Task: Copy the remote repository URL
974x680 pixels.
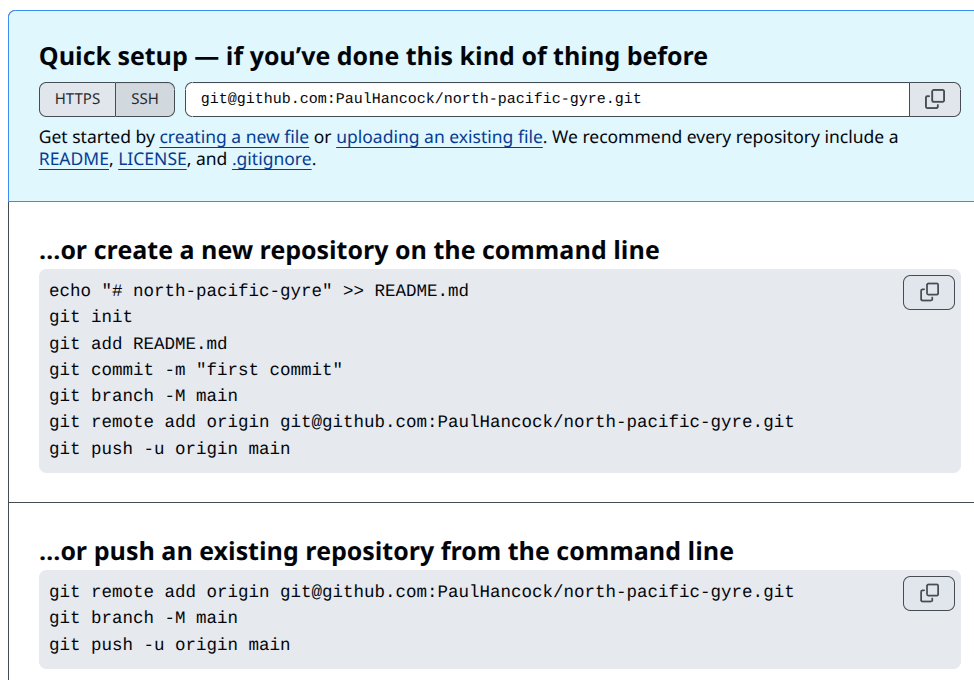Action: point(936,99)
